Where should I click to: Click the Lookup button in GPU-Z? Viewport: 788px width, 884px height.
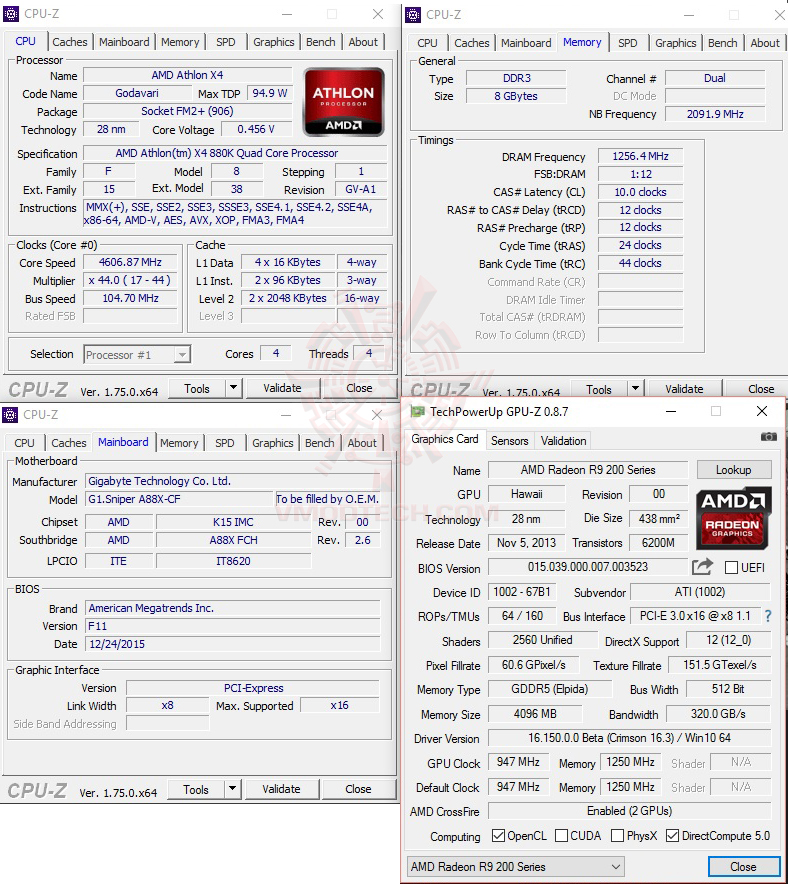(733, 470)
